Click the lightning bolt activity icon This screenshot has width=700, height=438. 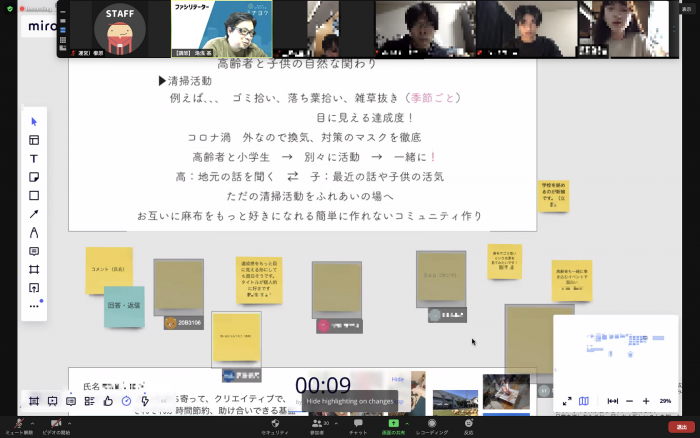145,401
